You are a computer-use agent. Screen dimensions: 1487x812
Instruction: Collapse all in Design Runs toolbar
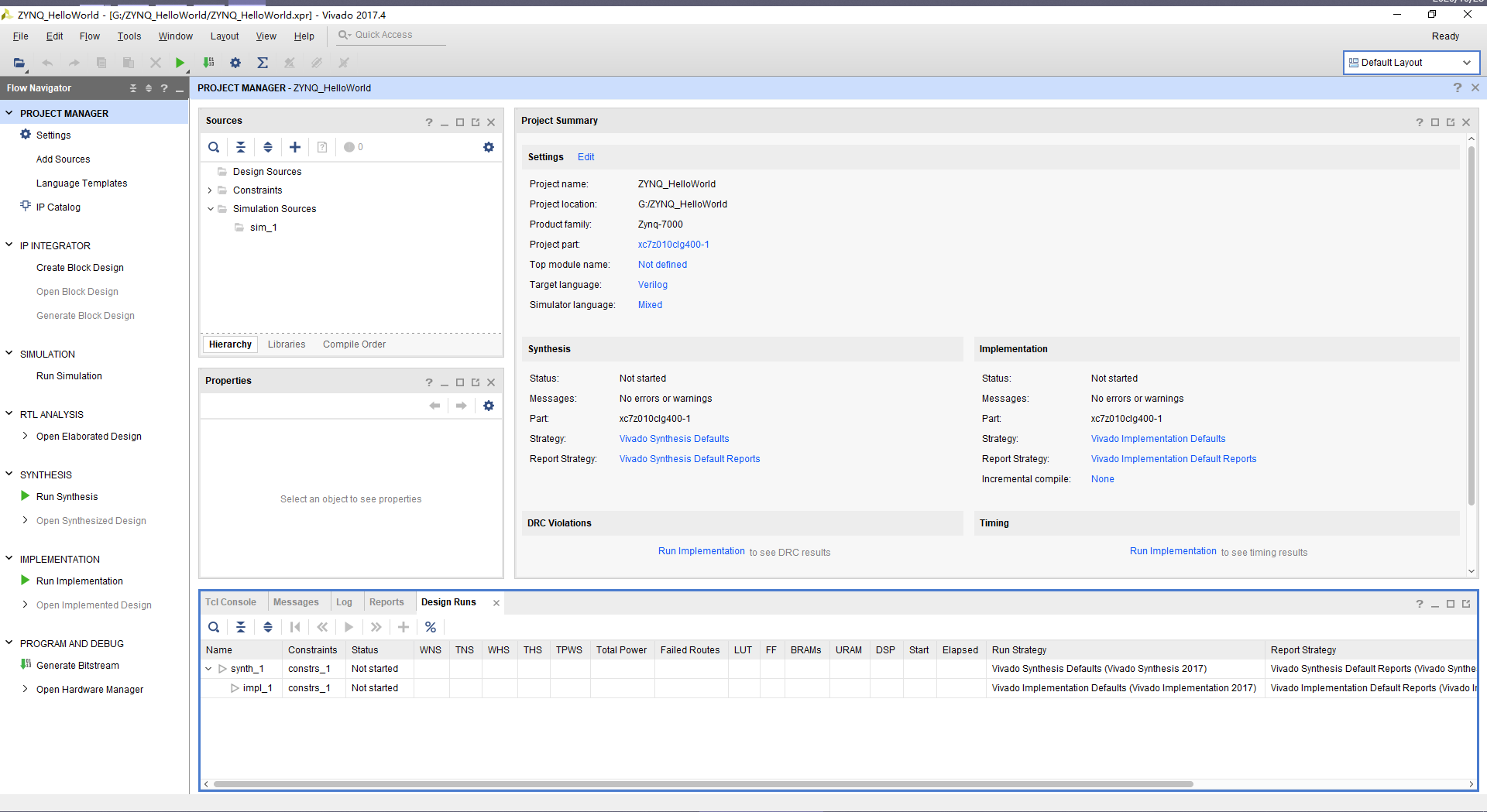pyautogui.click(x=241, y=627)
